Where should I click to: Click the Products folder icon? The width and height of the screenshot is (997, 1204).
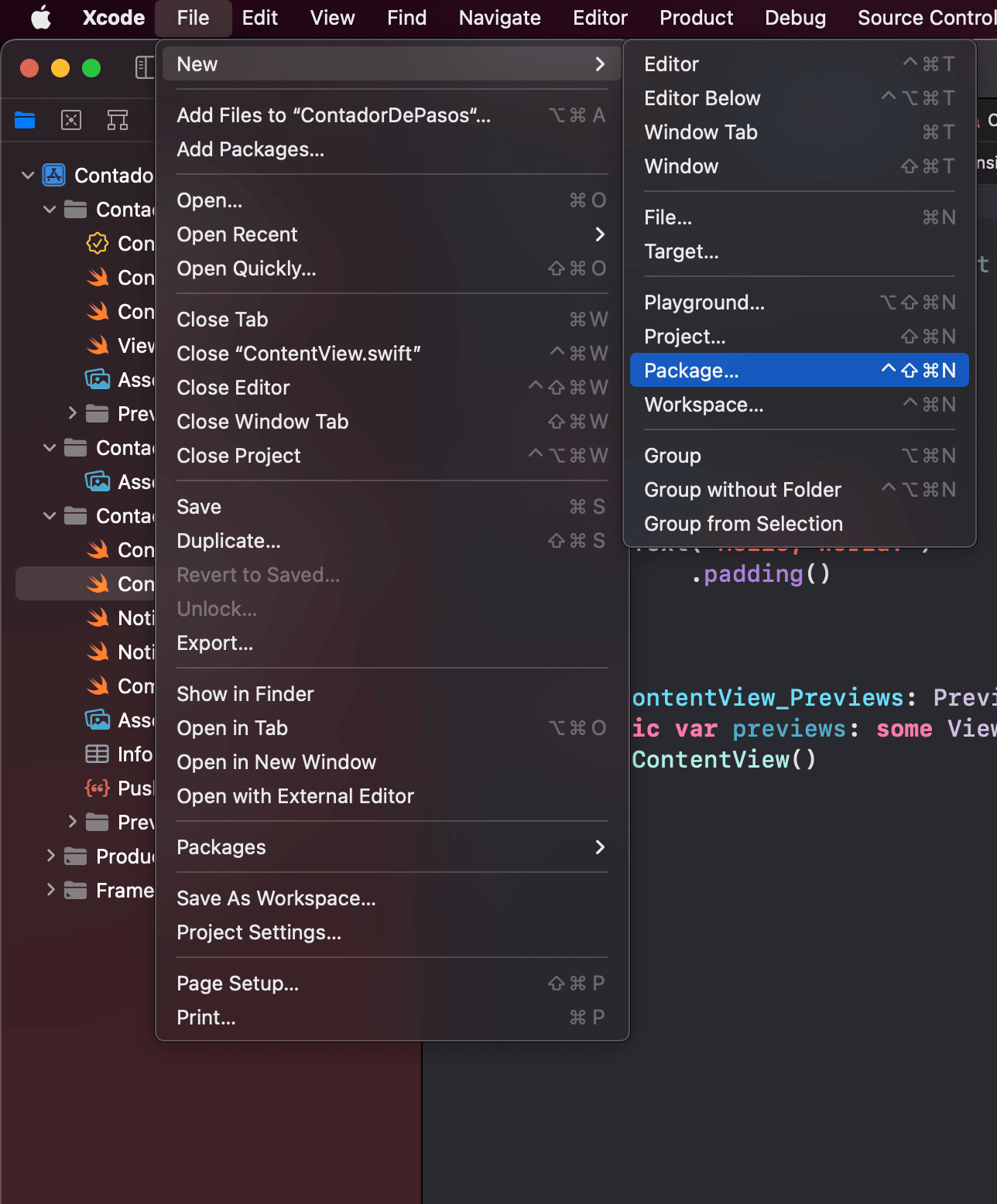click(75, 857)
